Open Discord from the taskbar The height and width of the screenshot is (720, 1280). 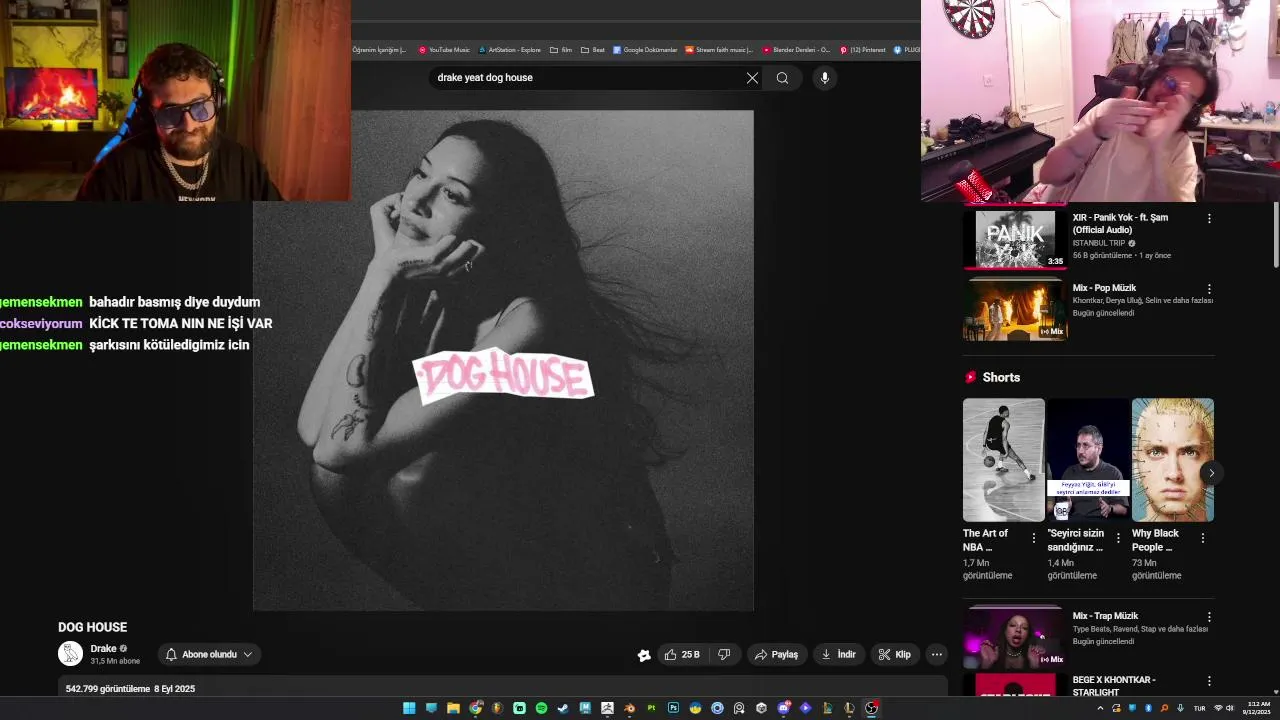(784, 708)
